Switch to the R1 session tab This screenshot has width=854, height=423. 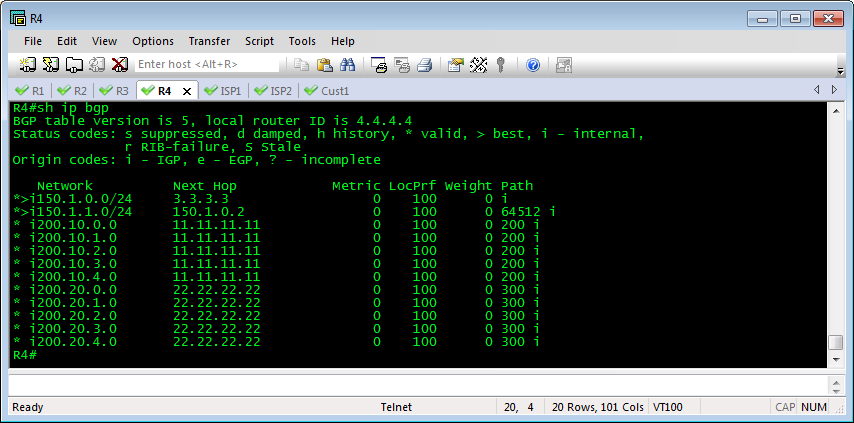[30, 91]
